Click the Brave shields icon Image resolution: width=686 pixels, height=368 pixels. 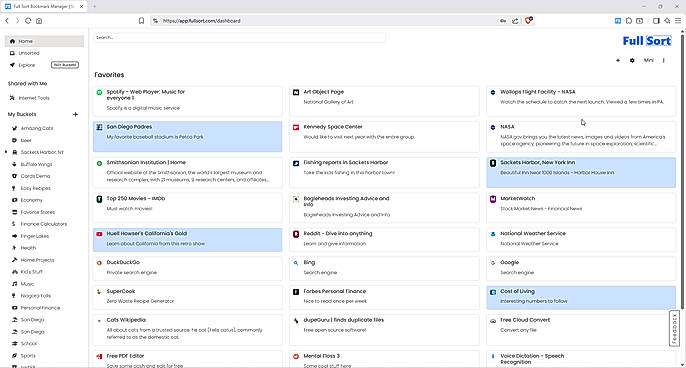point(528,21)
